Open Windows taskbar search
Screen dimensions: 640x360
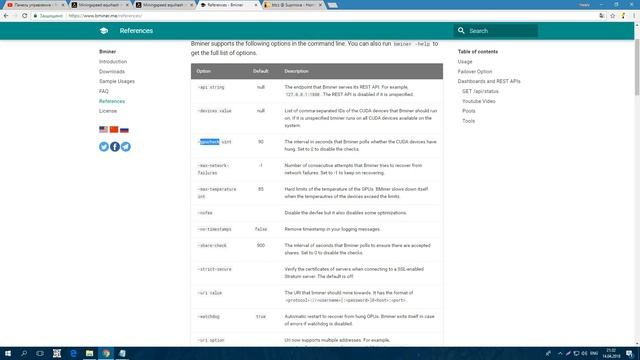pos(24,353)
